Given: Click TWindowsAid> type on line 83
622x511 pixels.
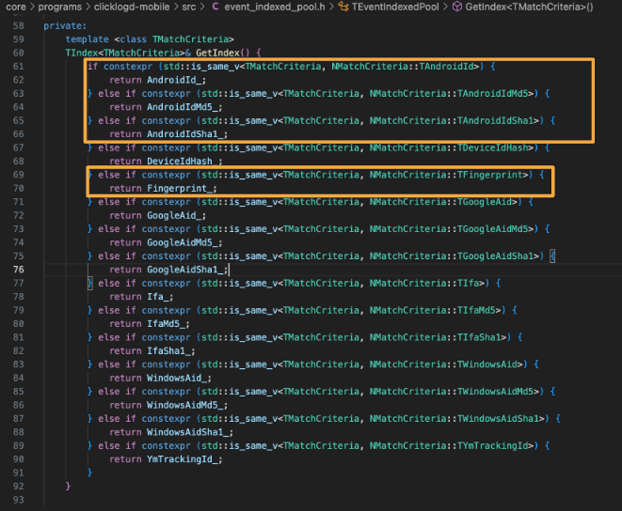Looking at the screenshot, I should click(490, 364).
